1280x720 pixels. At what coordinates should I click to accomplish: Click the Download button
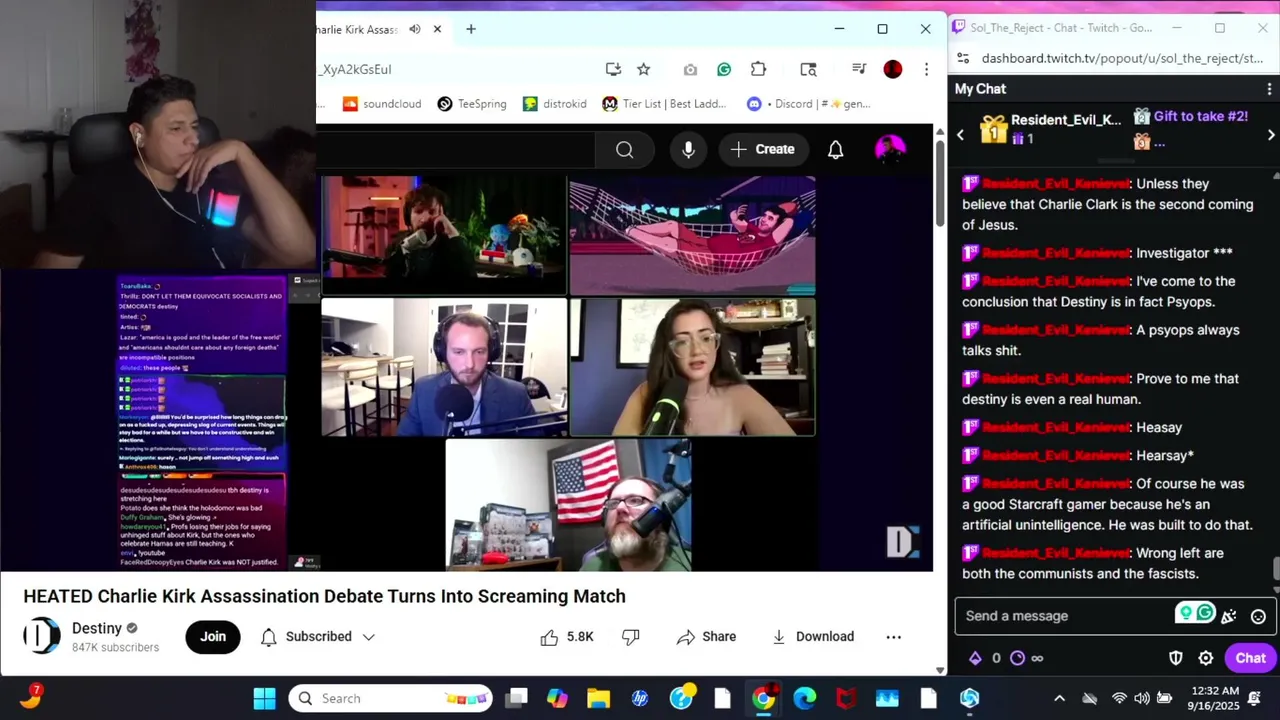pyautogui.click(x=812, y=637)
